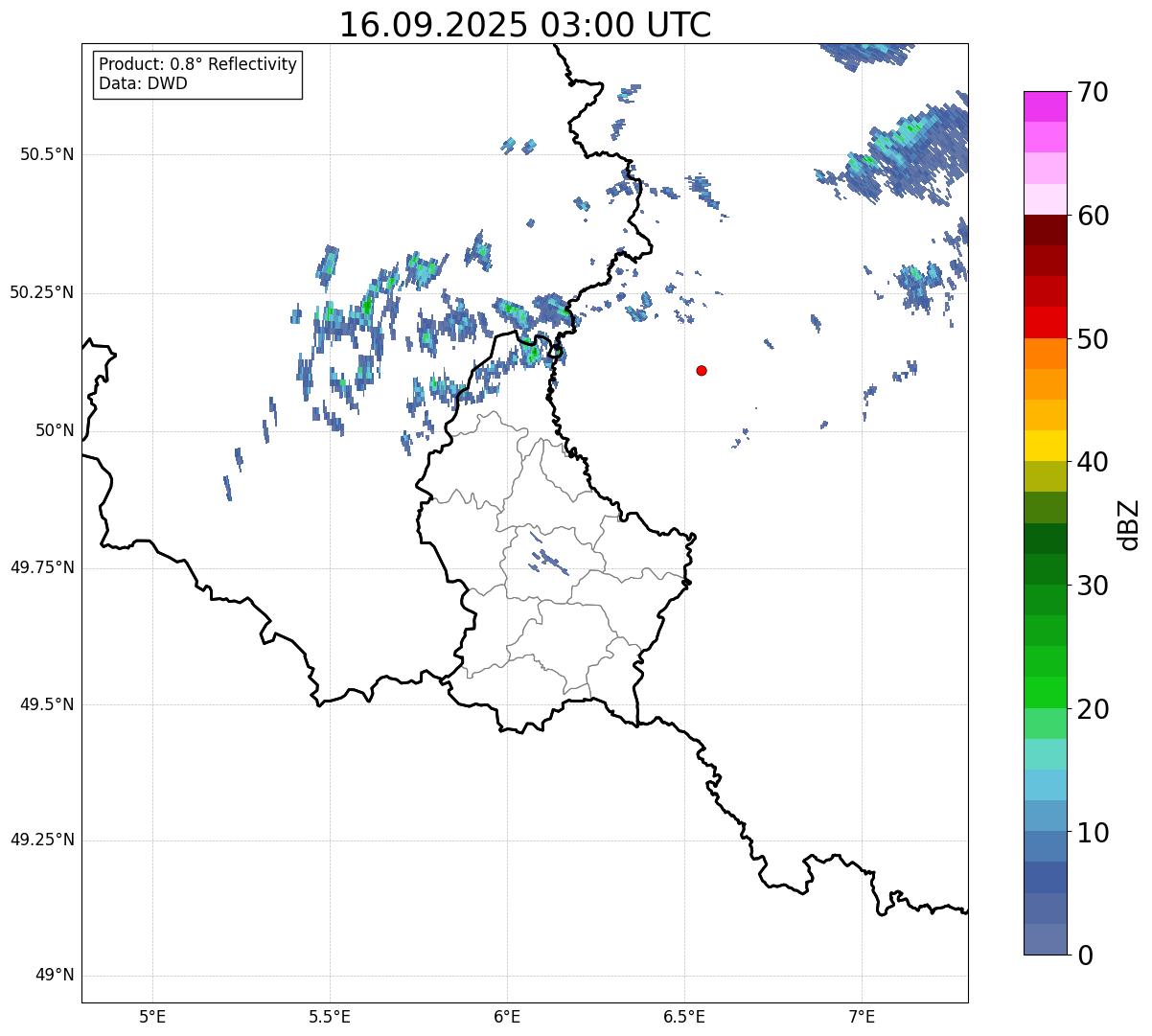
Task: Click the 7°E longitude label
Action: pos(862,1016)
